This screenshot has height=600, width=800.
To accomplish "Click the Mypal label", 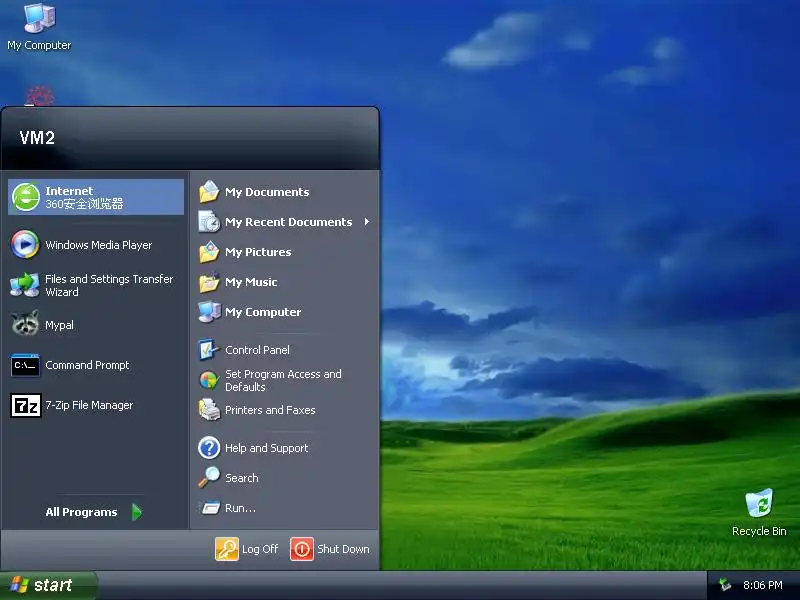I will point(59,325).
